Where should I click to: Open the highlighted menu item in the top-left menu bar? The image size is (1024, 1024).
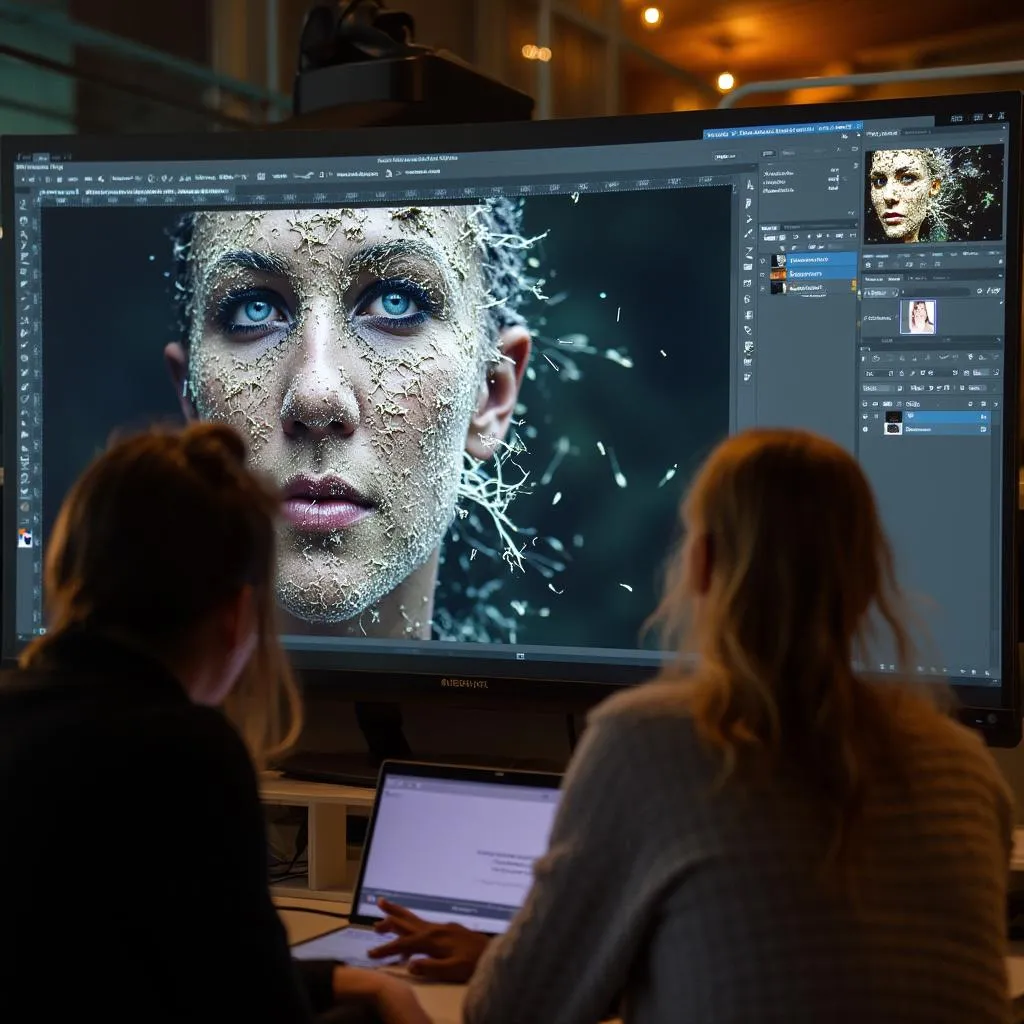(x=40, y=157)
